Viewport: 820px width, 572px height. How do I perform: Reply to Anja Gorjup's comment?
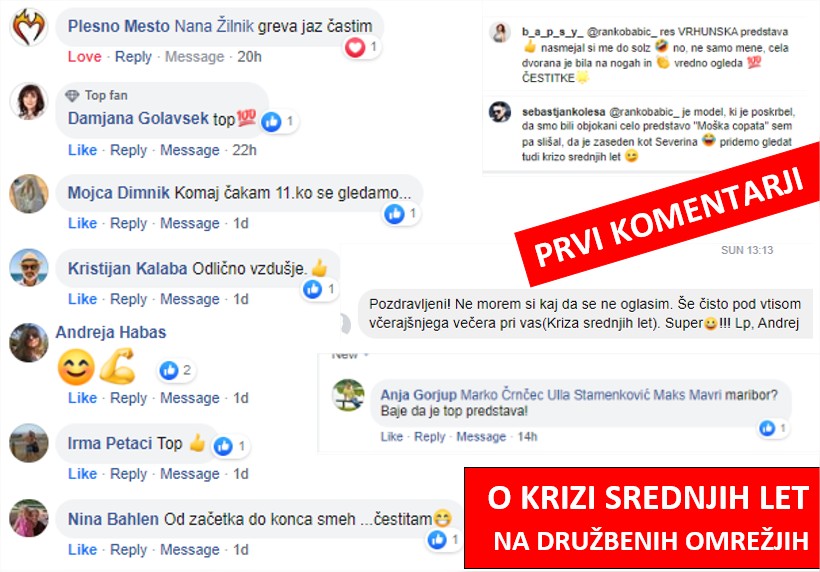click(430, 437)
